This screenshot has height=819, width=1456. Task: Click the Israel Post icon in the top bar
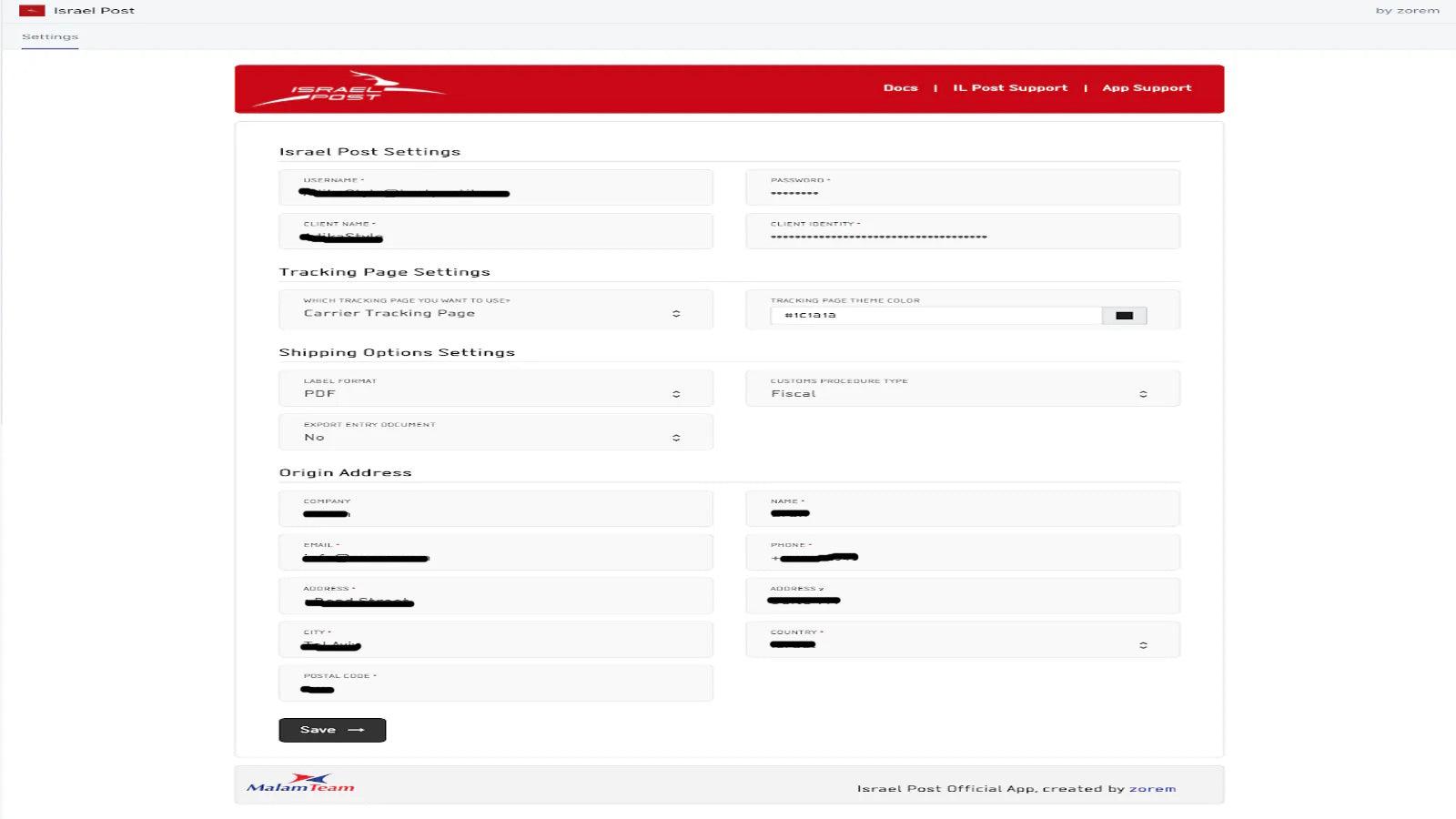pos(35,10)
